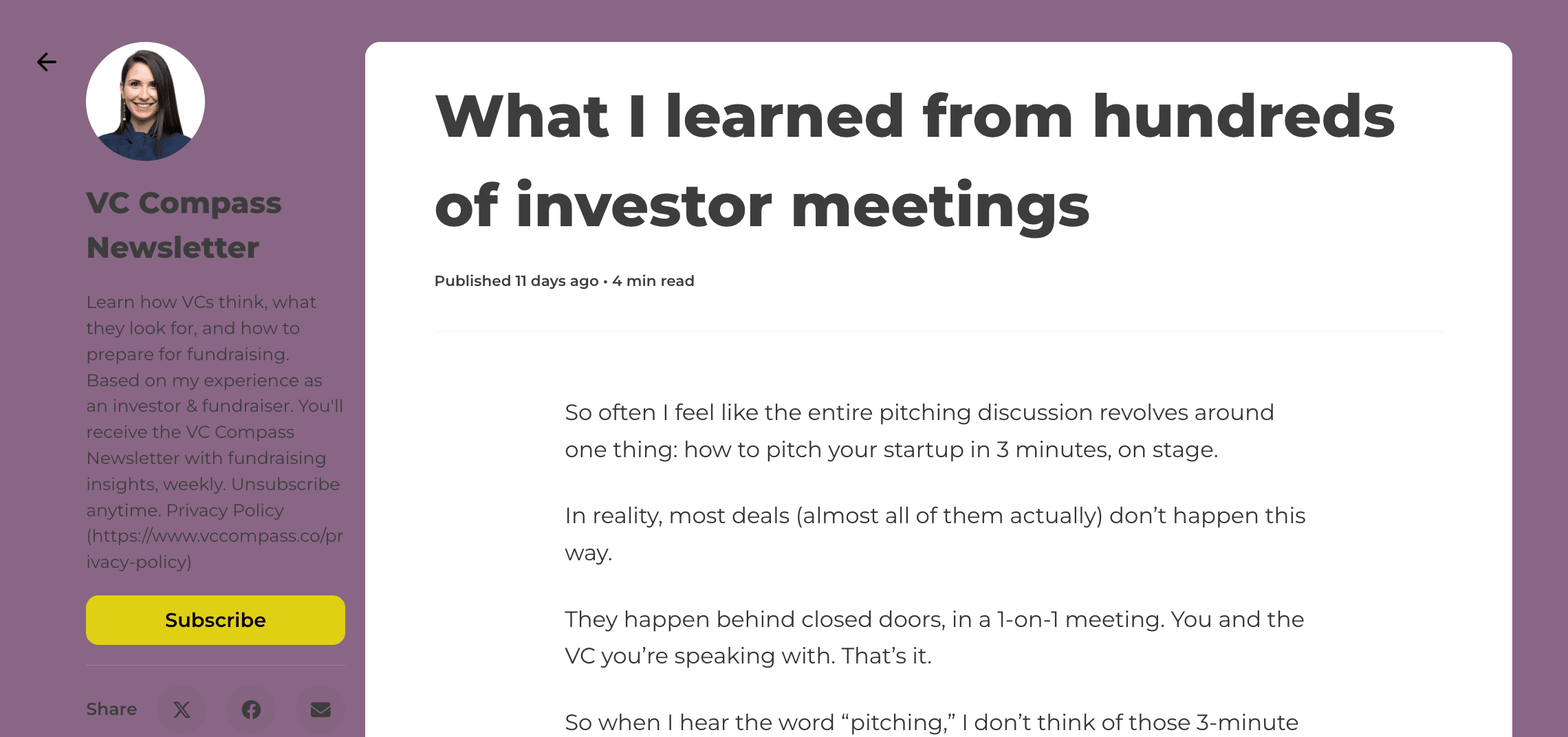1568x737 pixels.
Task: Click the privacy policy URL in the sidebar
Action: (215, 549)
